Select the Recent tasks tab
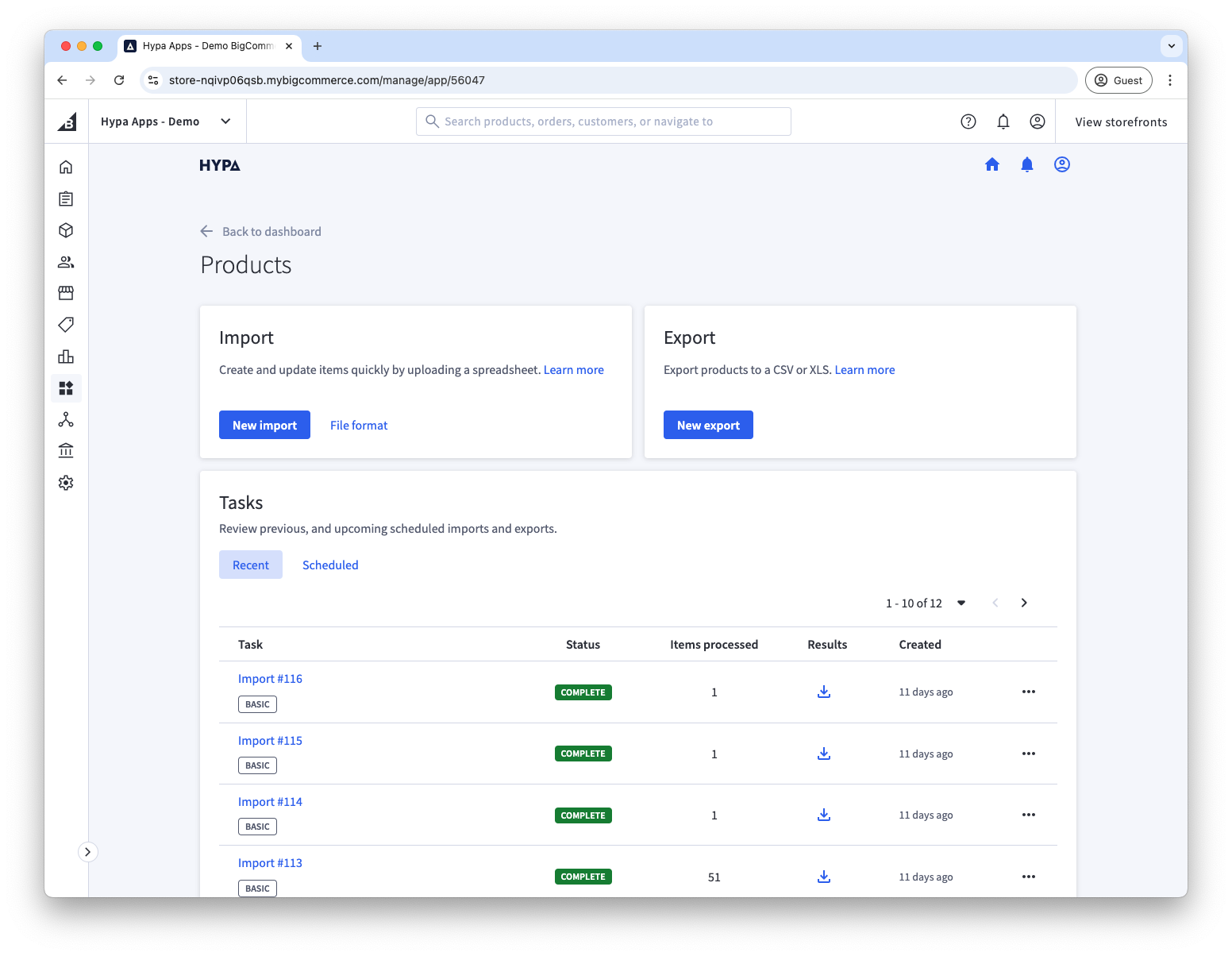 (x=251, y=565)
